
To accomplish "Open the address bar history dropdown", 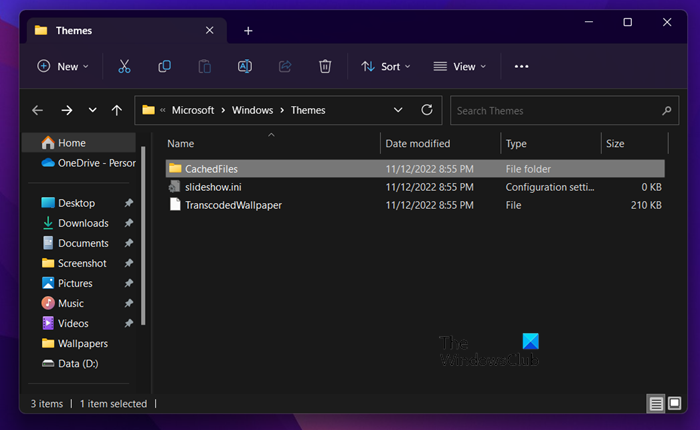I will pos(398,110).
